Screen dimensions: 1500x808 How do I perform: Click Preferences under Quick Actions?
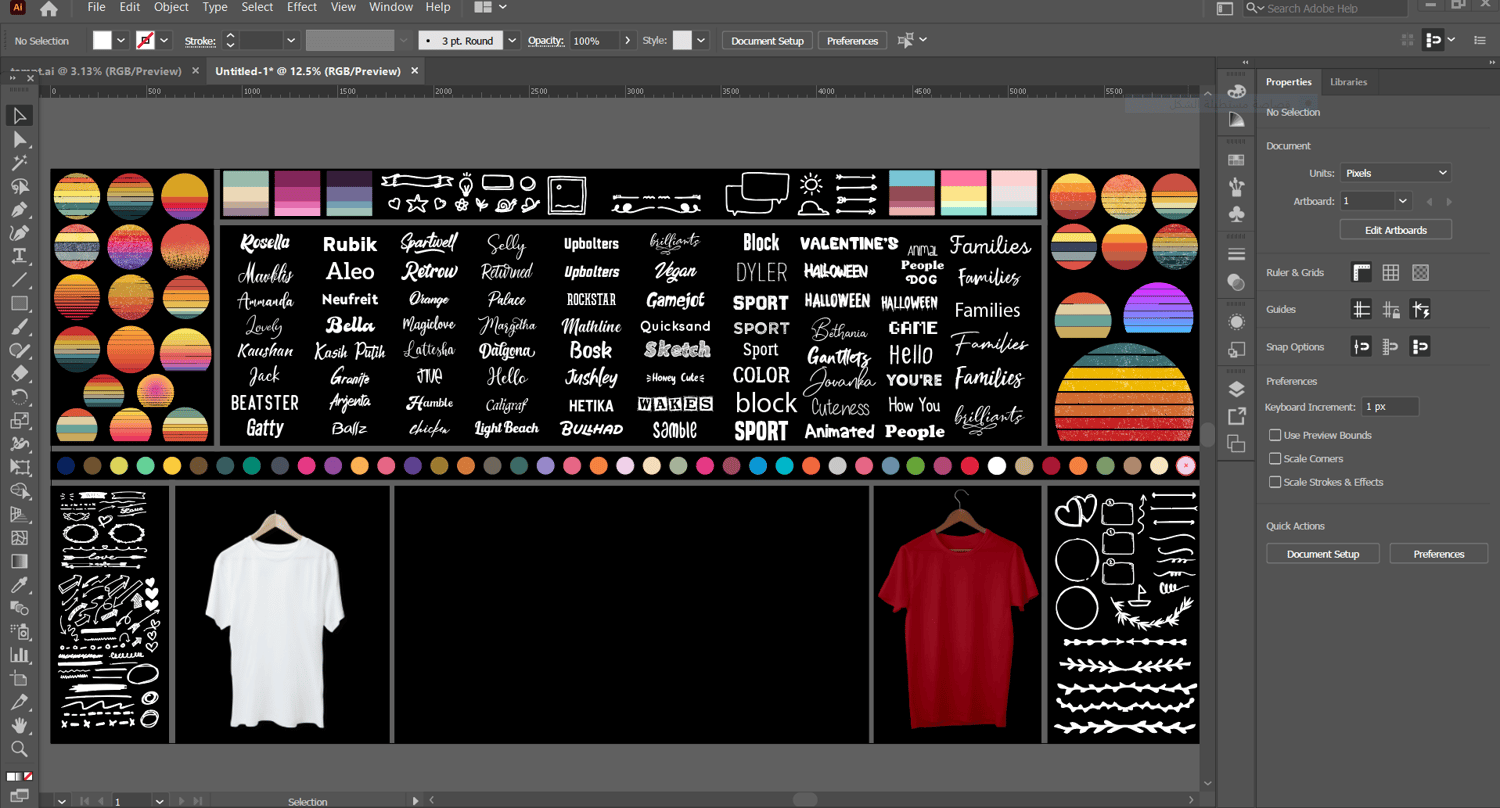tap(1439, 554)
